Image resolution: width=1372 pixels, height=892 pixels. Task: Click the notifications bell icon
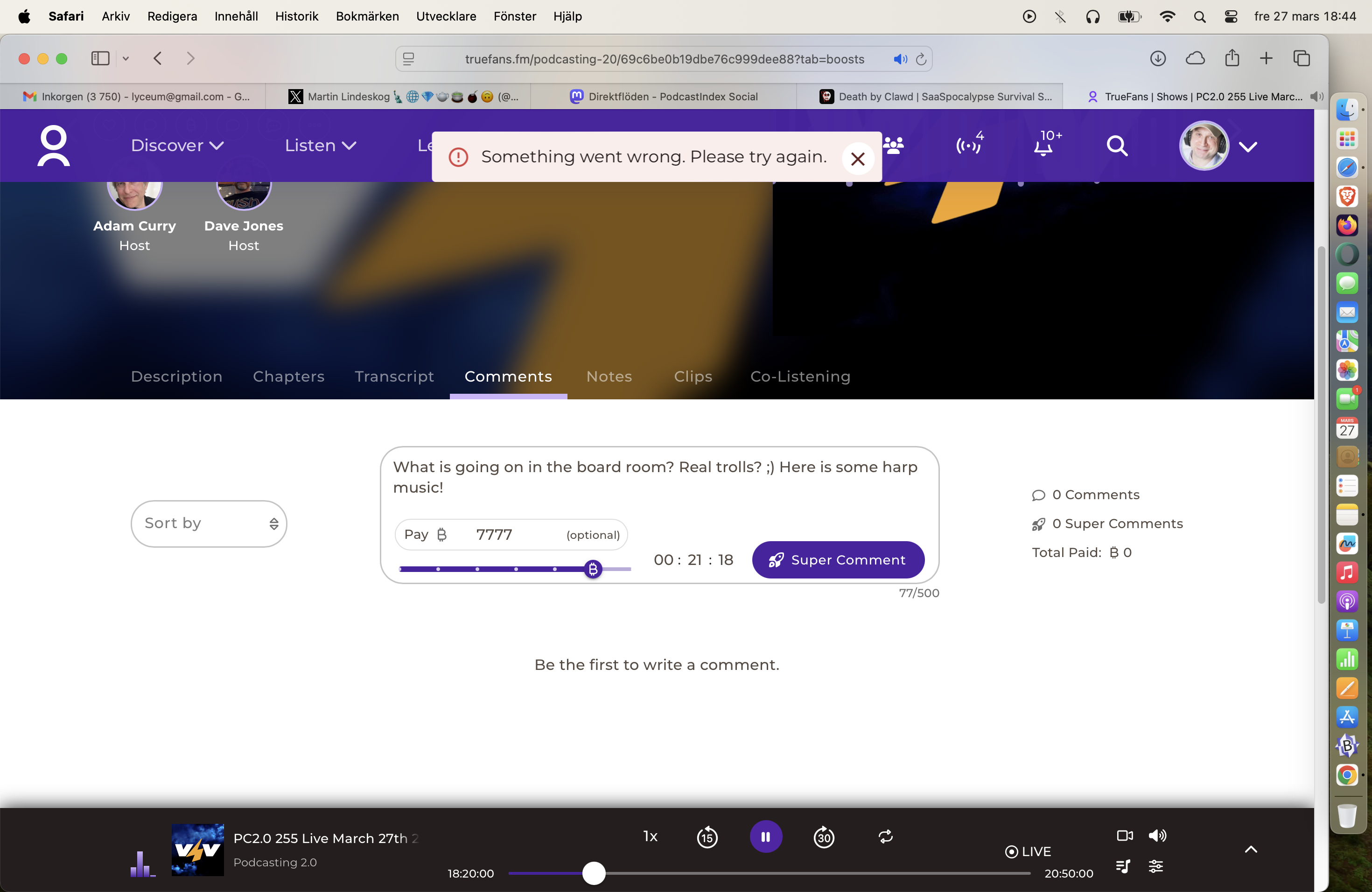[x=1043, y=146]
